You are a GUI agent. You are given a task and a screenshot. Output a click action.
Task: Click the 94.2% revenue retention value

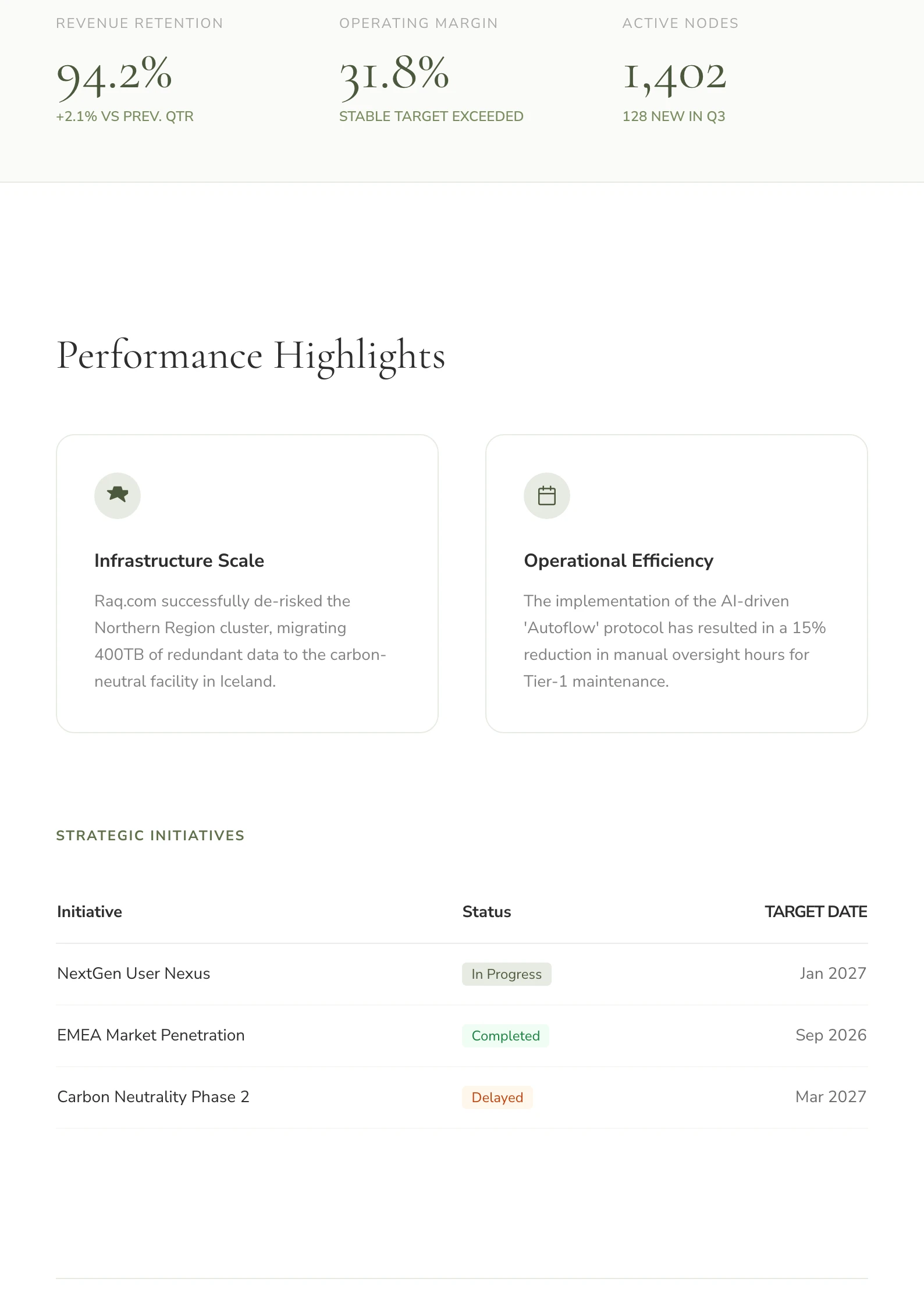(114, 76)
